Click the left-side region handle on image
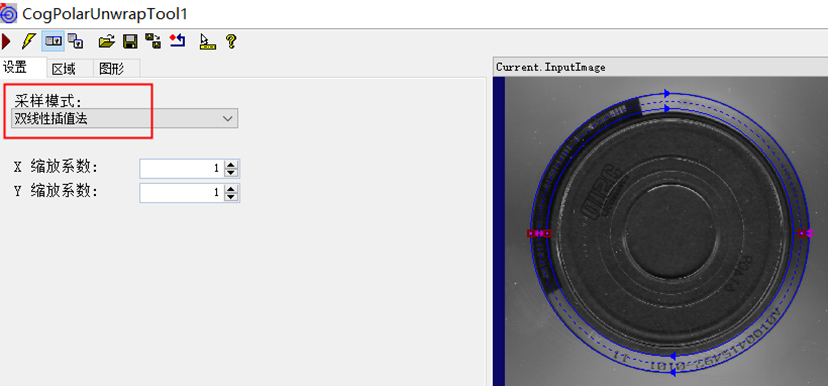Viewport: 828px width, 386px height. click(x=539, y=233)
